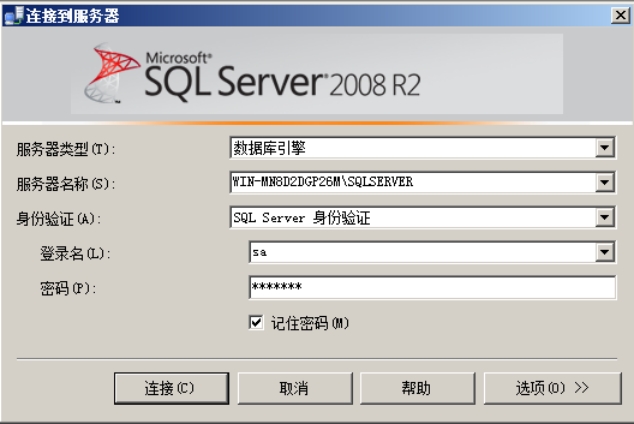
Task: Click the 服务器名称(S) label
Action: click(x=66, y=183)
